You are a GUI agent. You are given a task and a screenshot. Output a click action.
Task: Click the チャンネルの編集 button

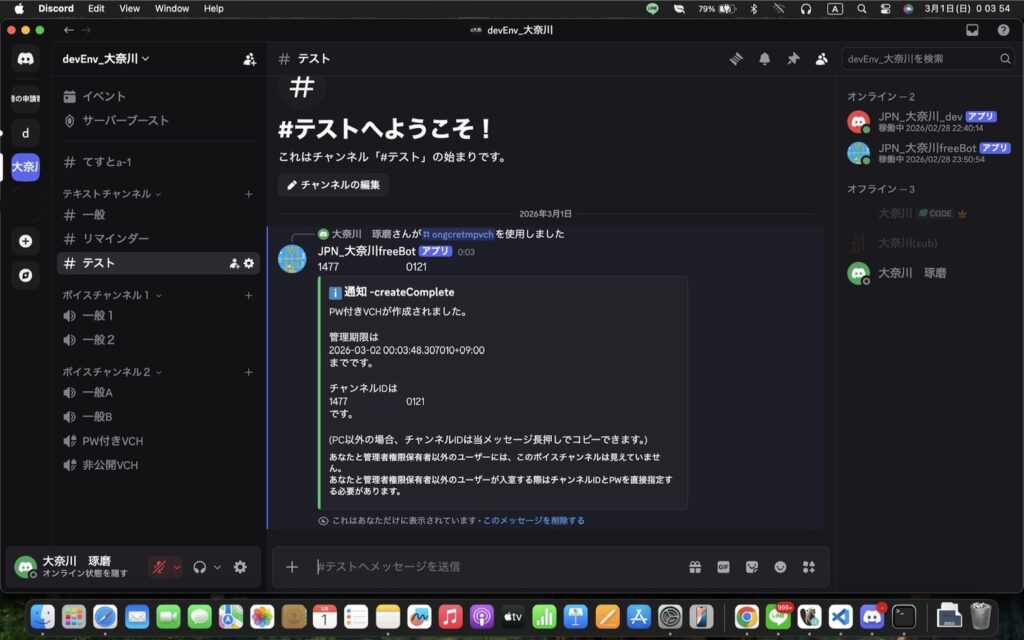click(333, 185)
